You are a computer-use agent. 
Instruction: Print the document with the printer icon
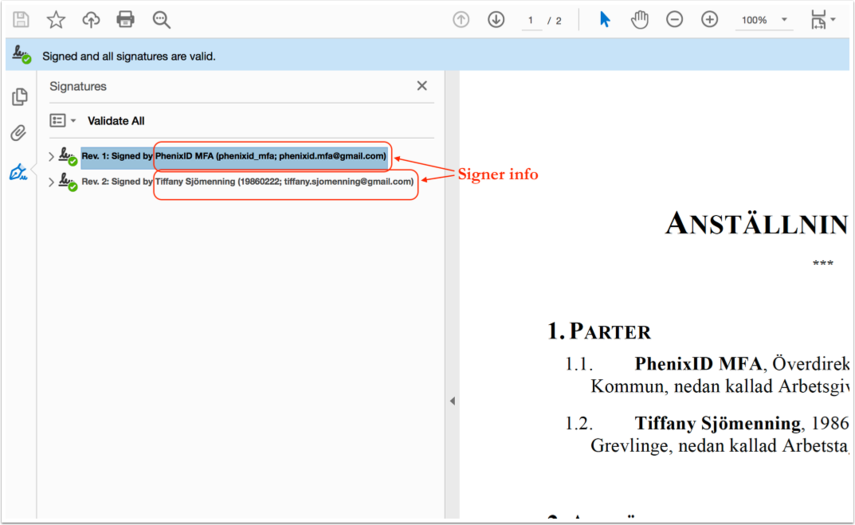point(125,20)
